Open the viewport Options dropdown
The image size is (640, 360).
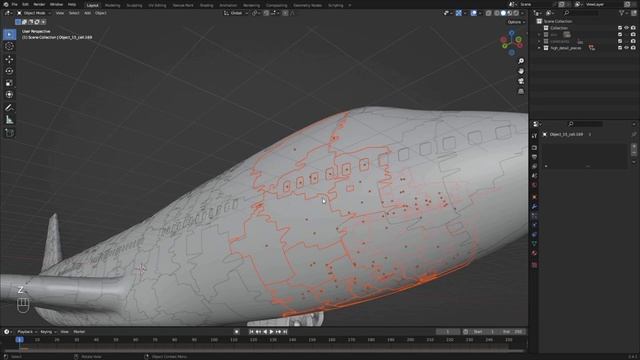tap(516, 22)
